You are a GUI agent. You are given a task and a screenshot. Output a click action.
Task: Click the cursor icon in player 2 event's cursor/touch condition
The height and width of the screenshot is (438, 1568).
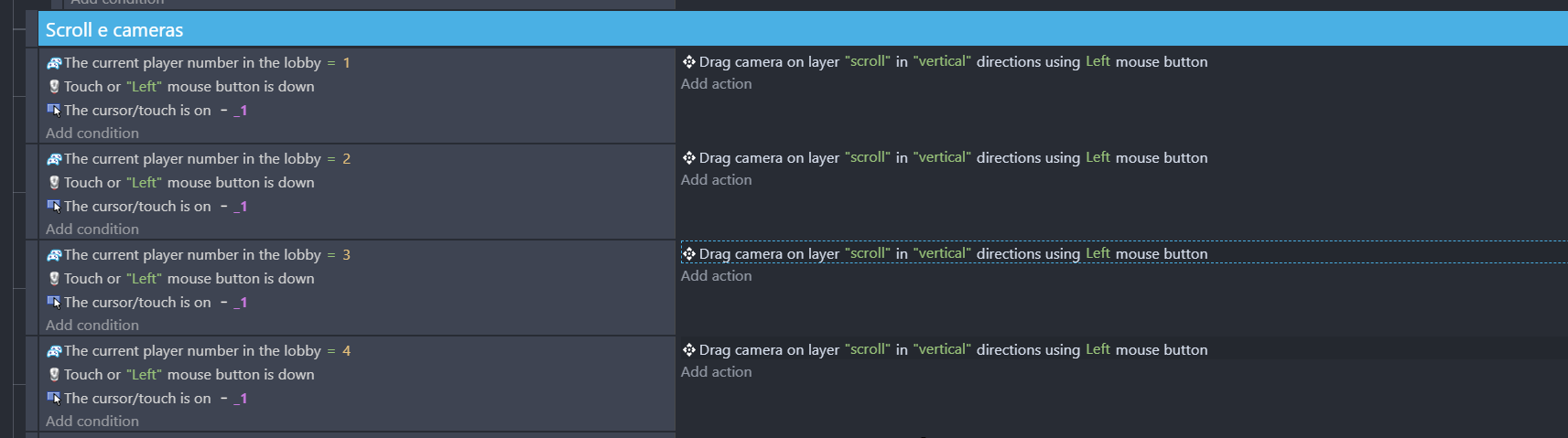(54, 207)
